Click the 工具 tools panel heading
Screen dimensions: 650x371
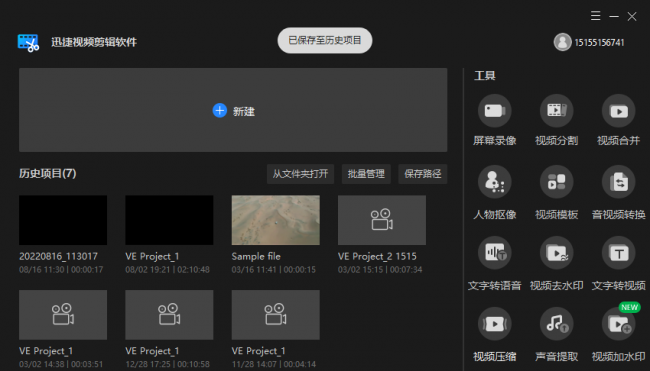pyautogui.click(x=485, y=75)
